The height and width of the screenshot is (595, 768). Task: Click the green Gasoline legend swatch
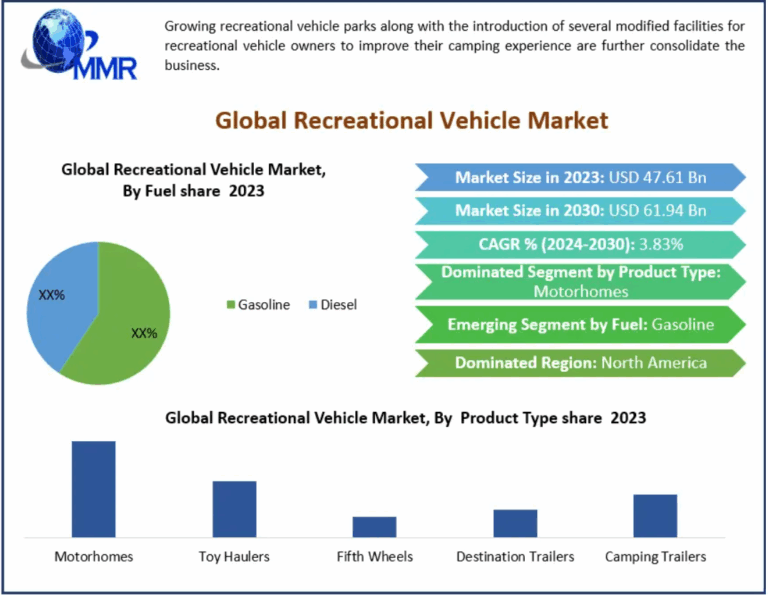pos(230,305)
